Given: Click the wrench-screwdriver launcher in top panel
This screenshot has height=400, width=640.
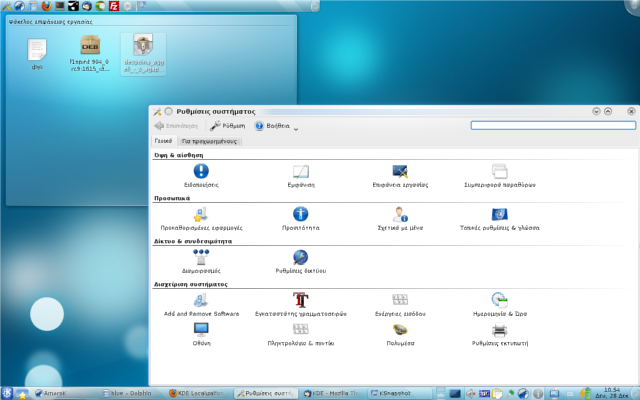Looking at the screenshot, I should [6, 6].
